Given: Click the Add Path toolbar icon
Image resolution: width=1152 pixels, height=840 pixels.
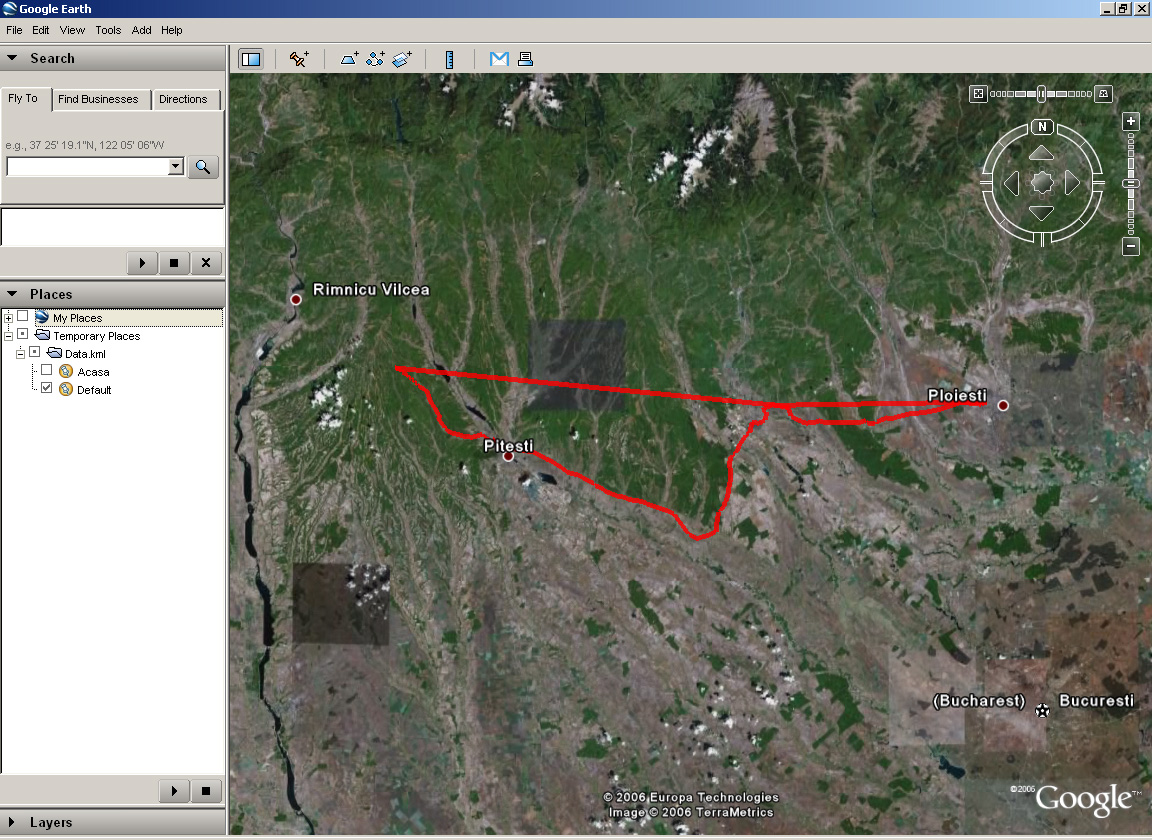Looking at the screenshot, I should [376, 59].
